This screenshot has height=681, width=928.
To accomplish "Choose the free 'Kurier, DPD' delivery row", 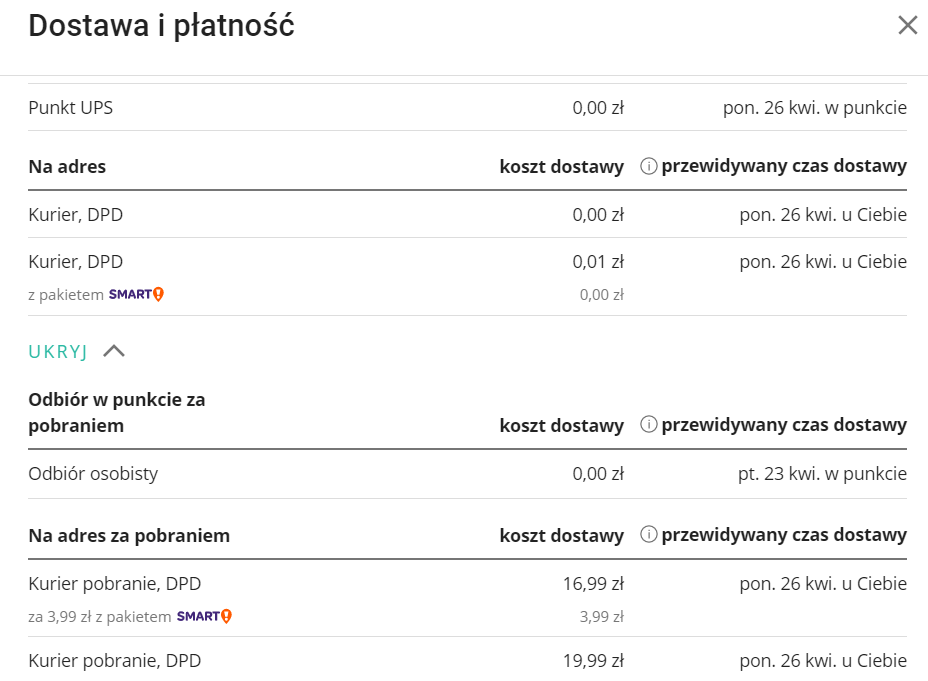I will click(75, 214).
